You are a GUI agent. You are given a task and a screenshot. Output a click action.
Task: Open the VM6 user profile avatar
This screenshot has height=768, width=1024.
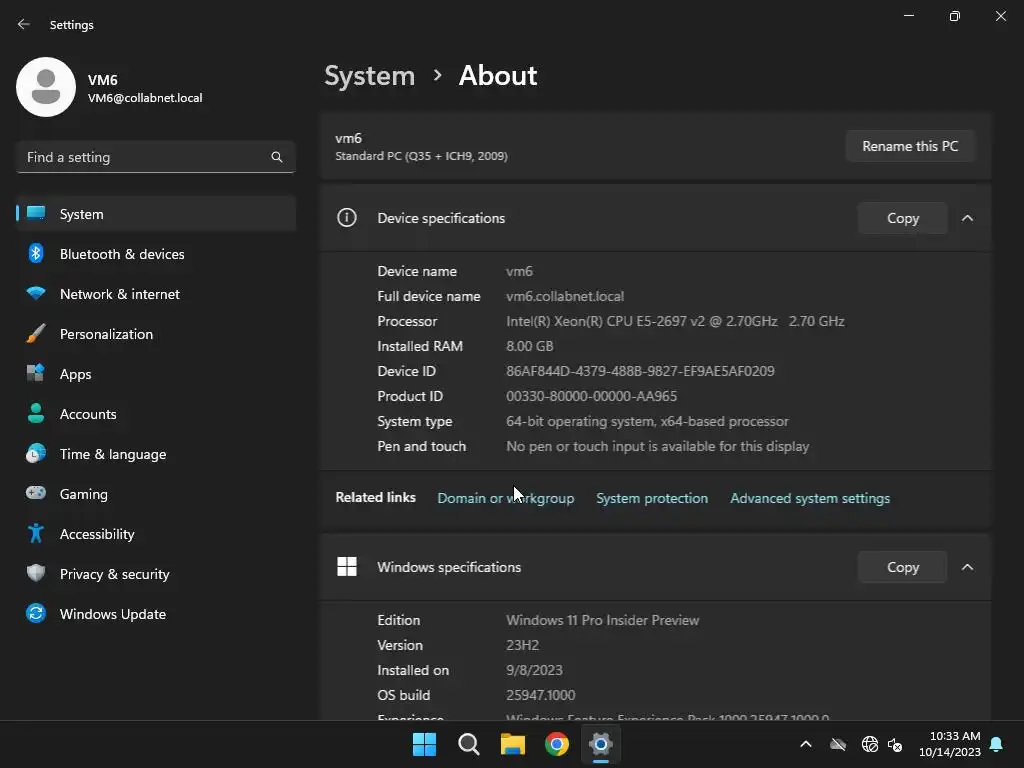(46, 87)
